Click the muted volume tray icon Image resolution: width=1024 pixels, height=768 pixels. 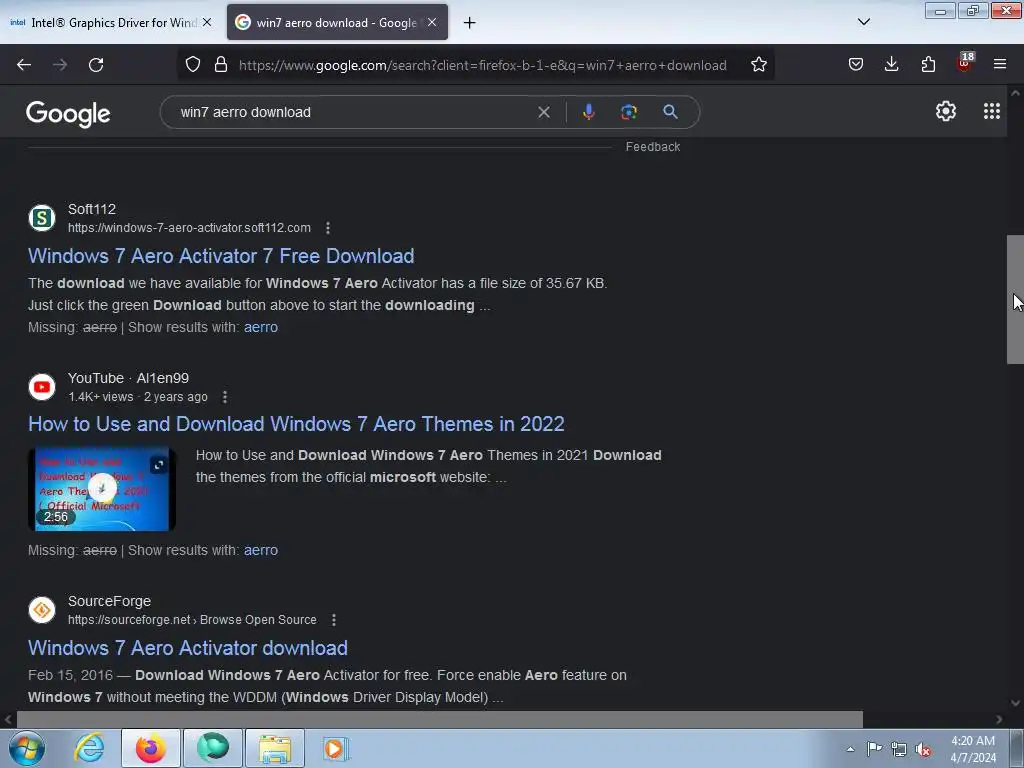[923, 749]
